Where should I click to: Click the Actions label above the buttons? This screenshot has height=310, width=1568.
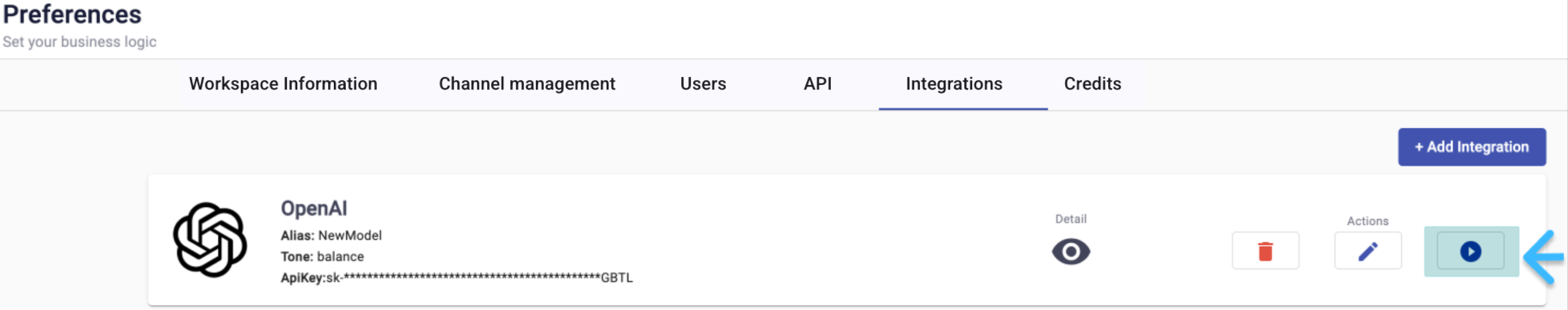pos(1368,221)
